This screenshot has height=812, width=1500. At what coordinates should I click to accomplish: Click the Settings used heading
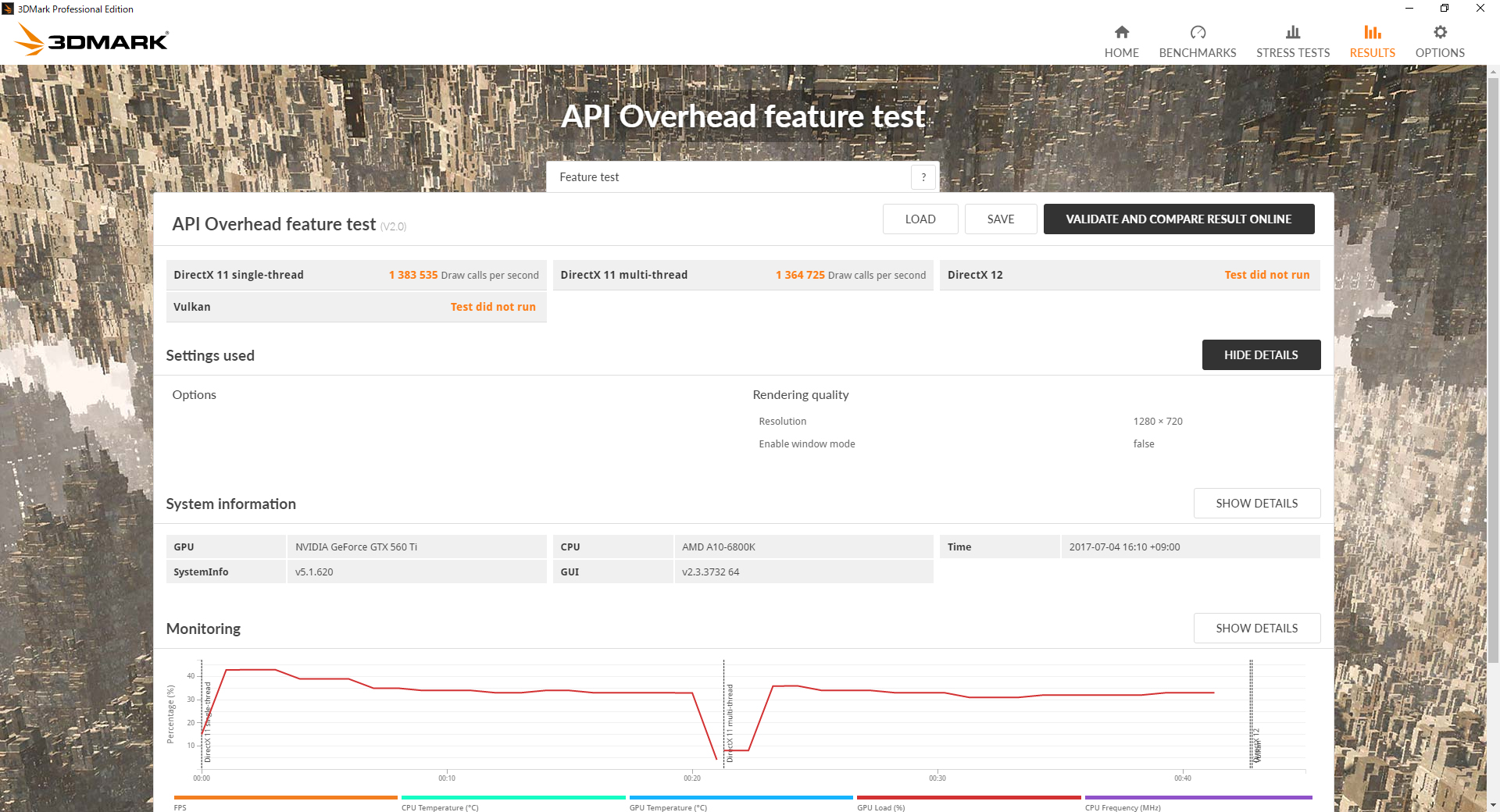[210, 356]
